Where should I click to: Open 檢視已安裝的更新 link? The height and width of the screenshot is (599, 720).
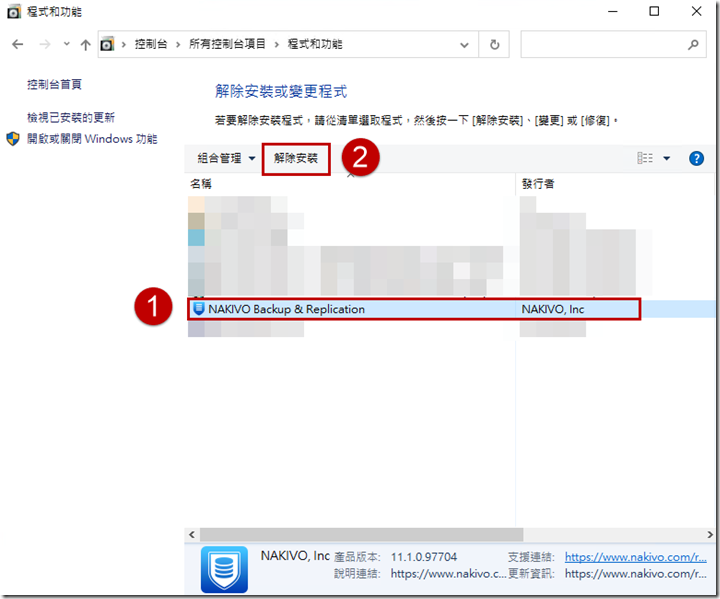(71, 118)
